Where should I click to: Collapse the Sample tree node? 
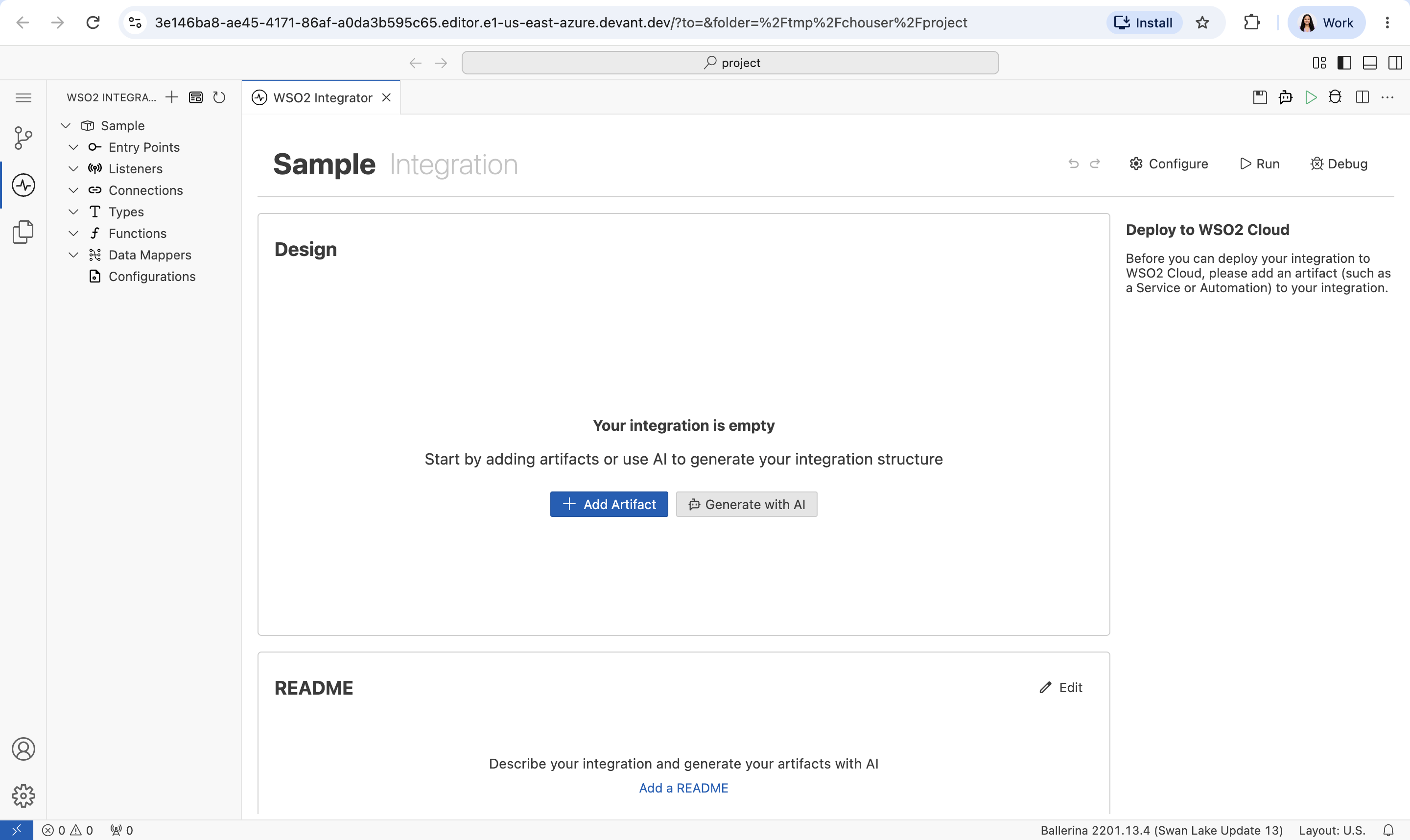66,126
